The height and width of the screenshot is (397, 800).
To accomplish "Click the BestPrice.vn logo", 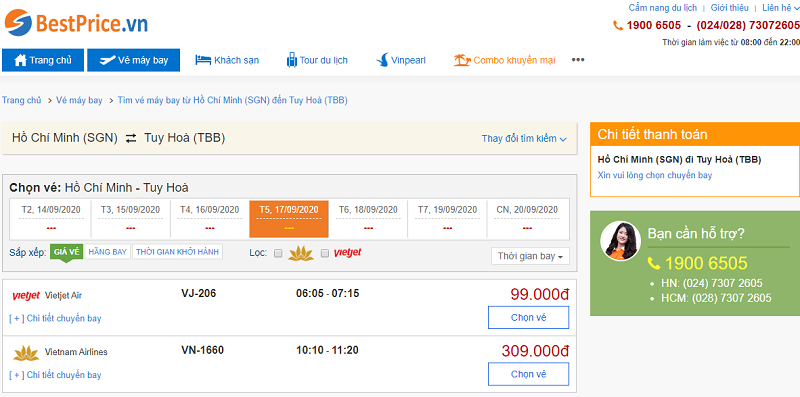I will 76,23.
